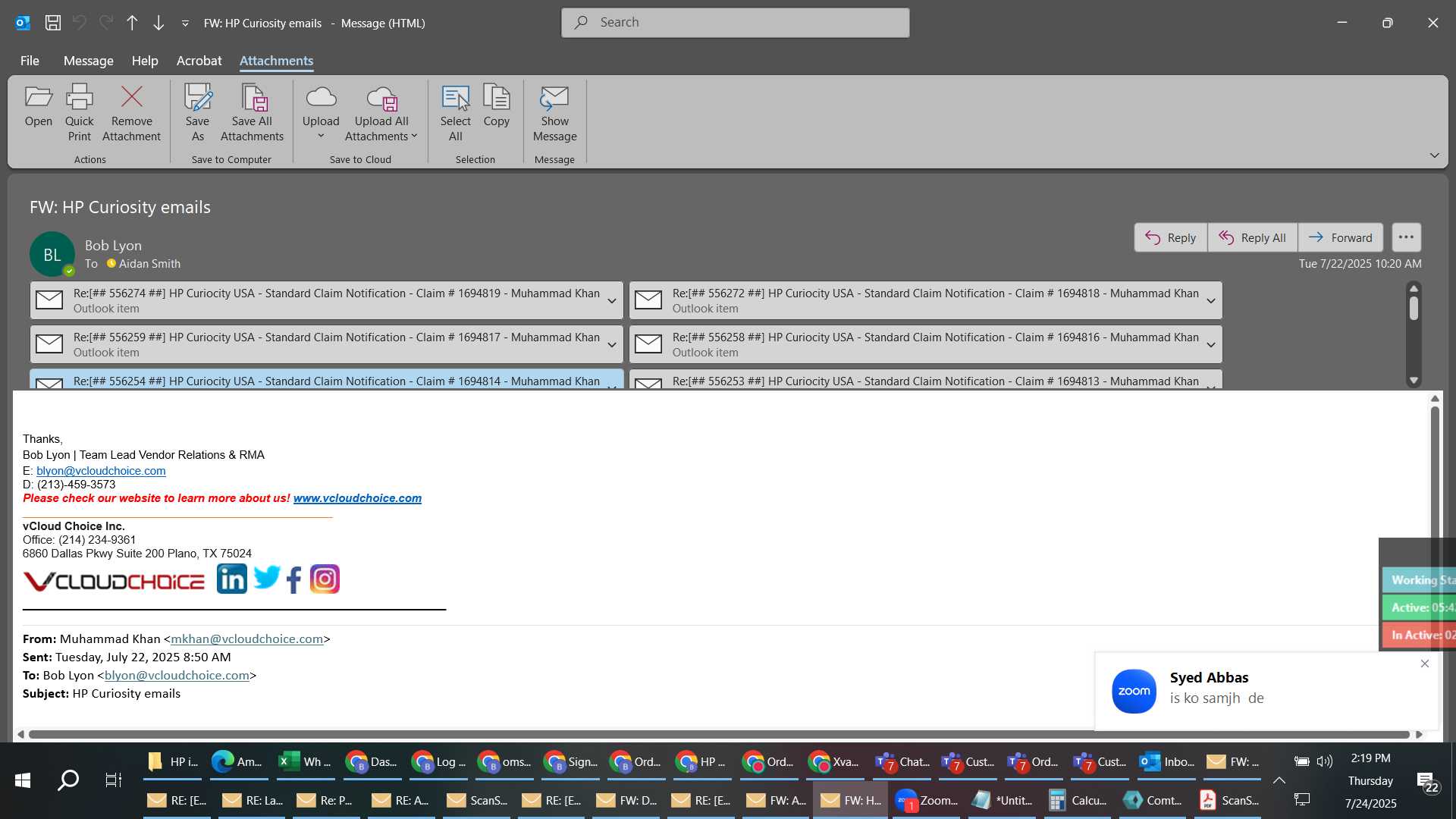Click Quick Print in the Actions group
The width and height of the screenshot is (1456, 819).
[79, 112]
